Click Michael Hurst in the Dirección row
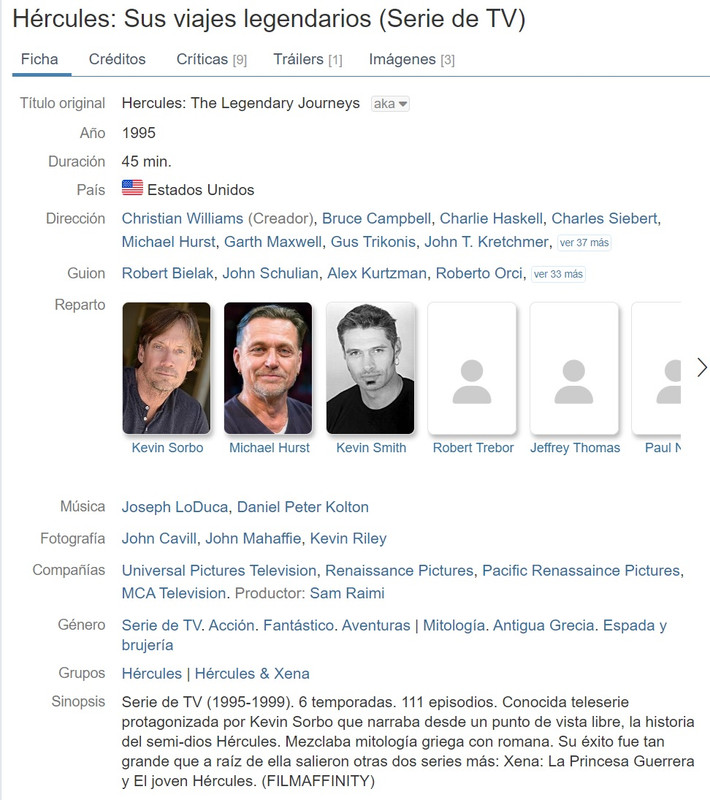The image size is (710, 800). 168,242
